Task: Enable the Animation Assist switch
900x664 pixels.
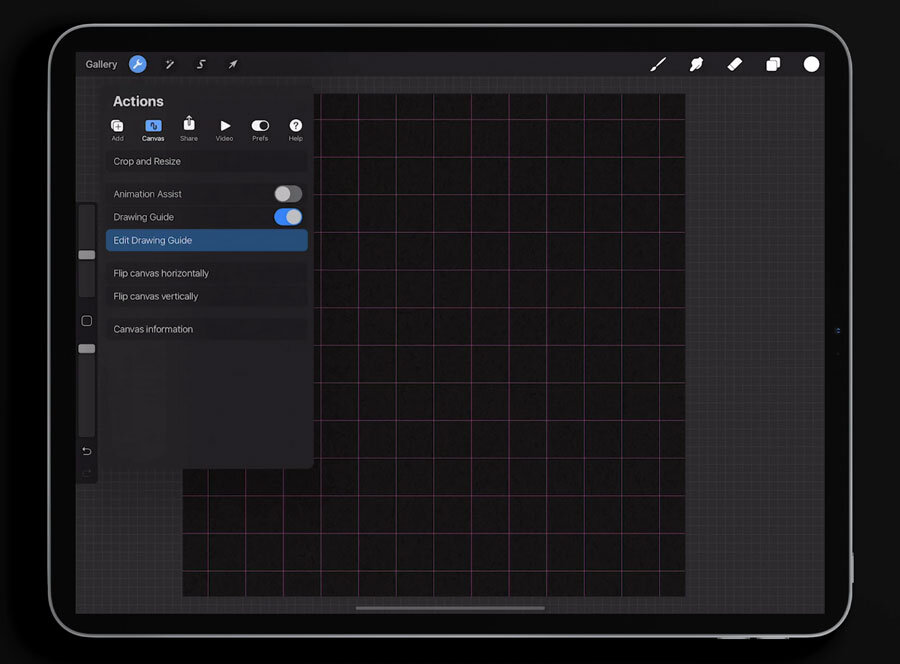Action: [x=288, y=194]
